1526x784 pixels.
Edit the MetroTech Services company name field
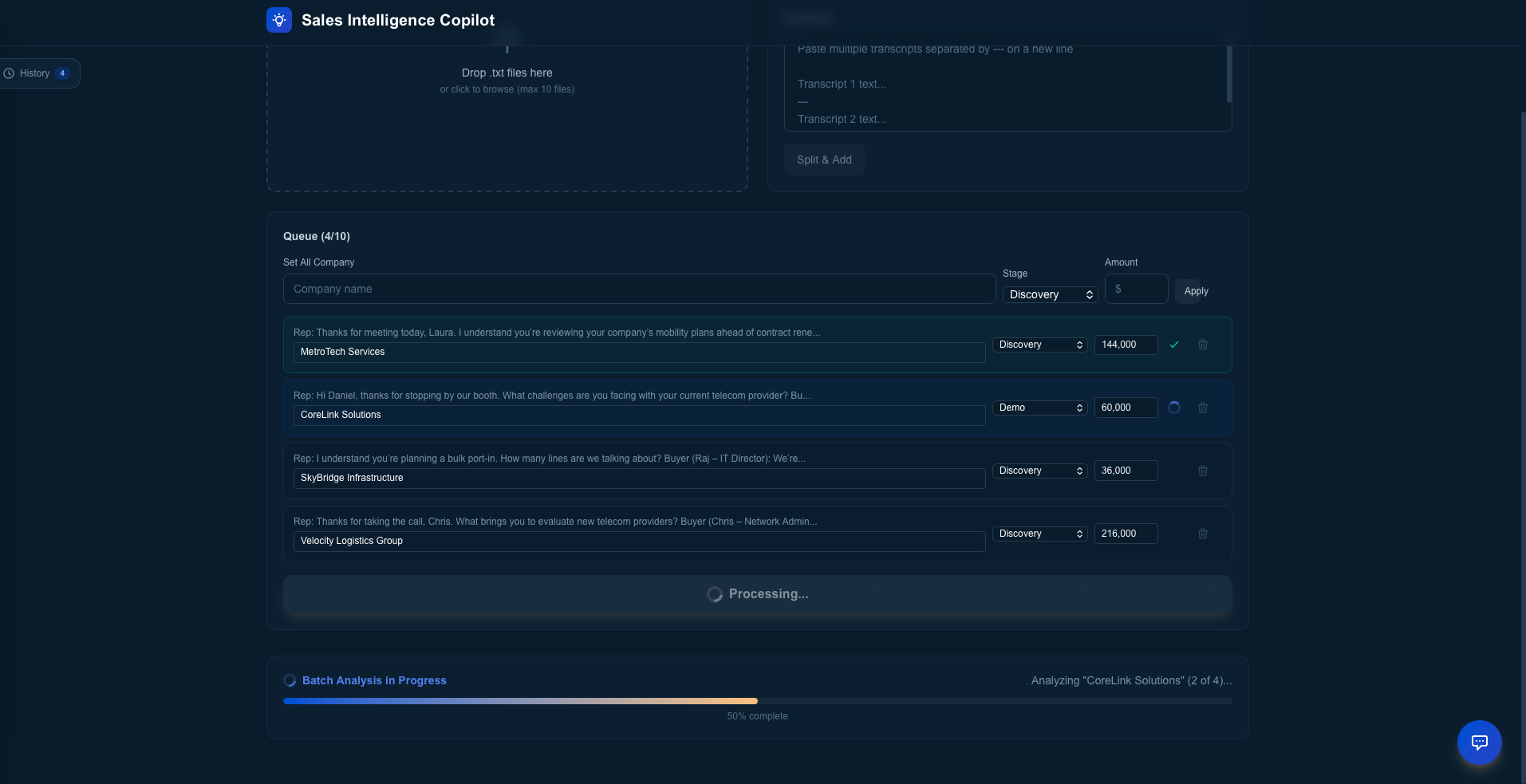point(639,352)
